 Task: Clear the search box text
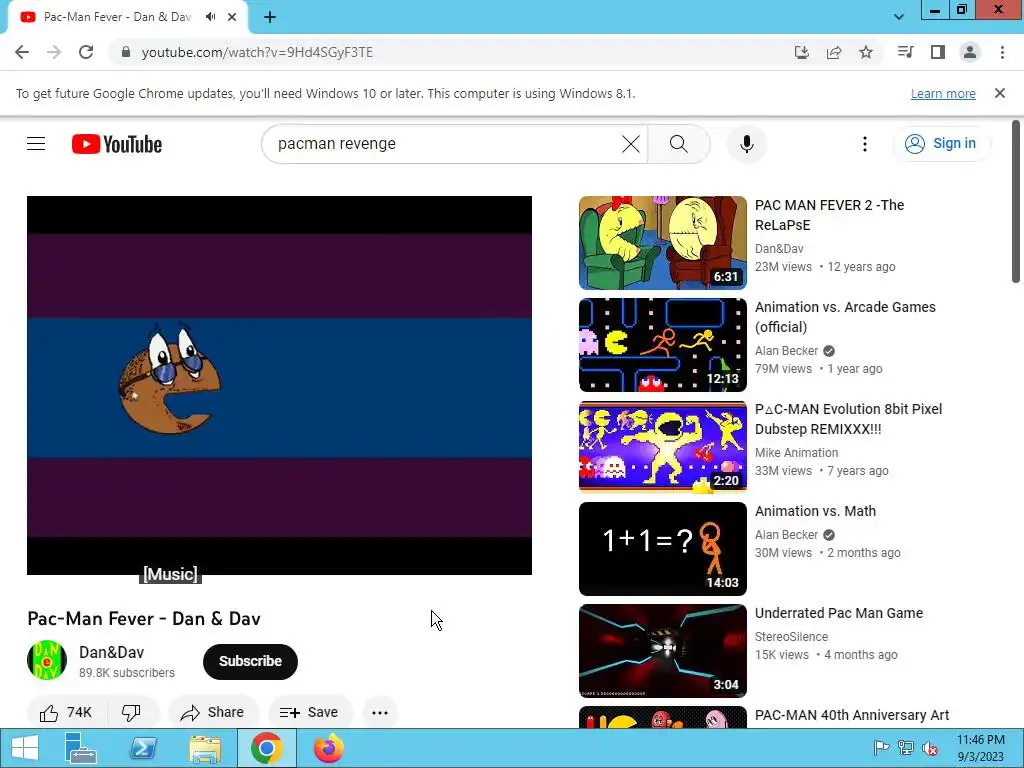[631, 144]
